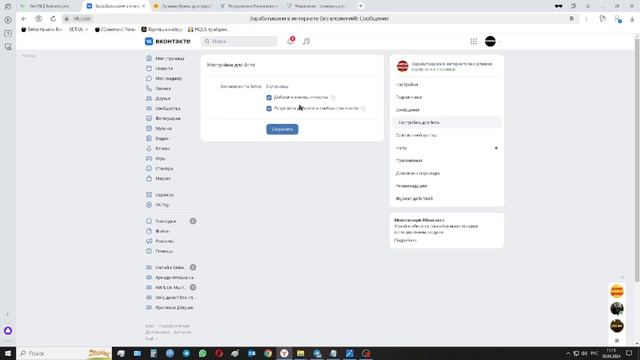Open Friends icon in left menu
Screen dimensions: 640x360
(149, 98)
